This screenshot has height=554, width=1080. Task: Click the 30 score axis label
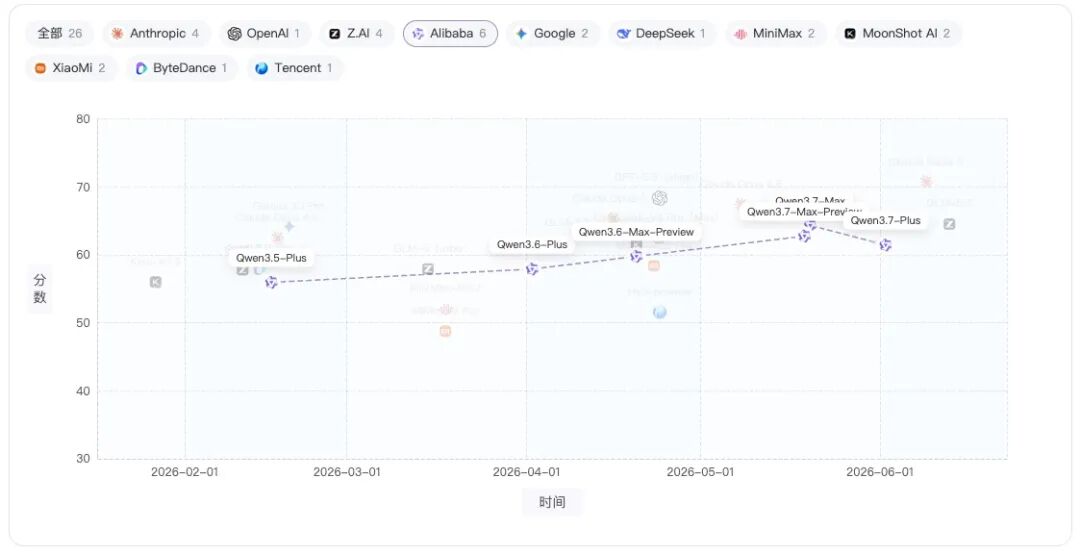(x=83, y=458)
